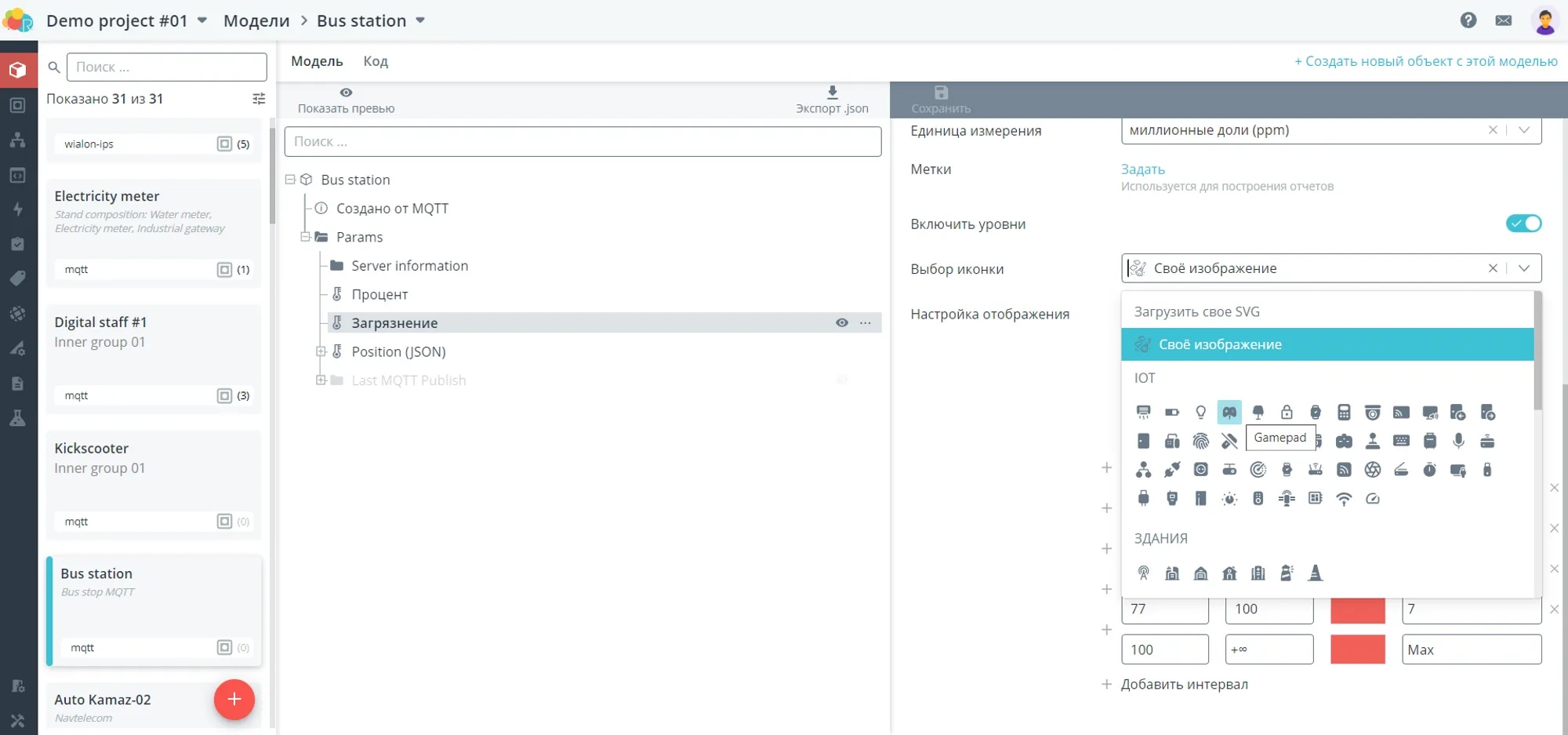Select 'Загрузить свое SVG' option

pyautogui.click(x=1196, y=312)
